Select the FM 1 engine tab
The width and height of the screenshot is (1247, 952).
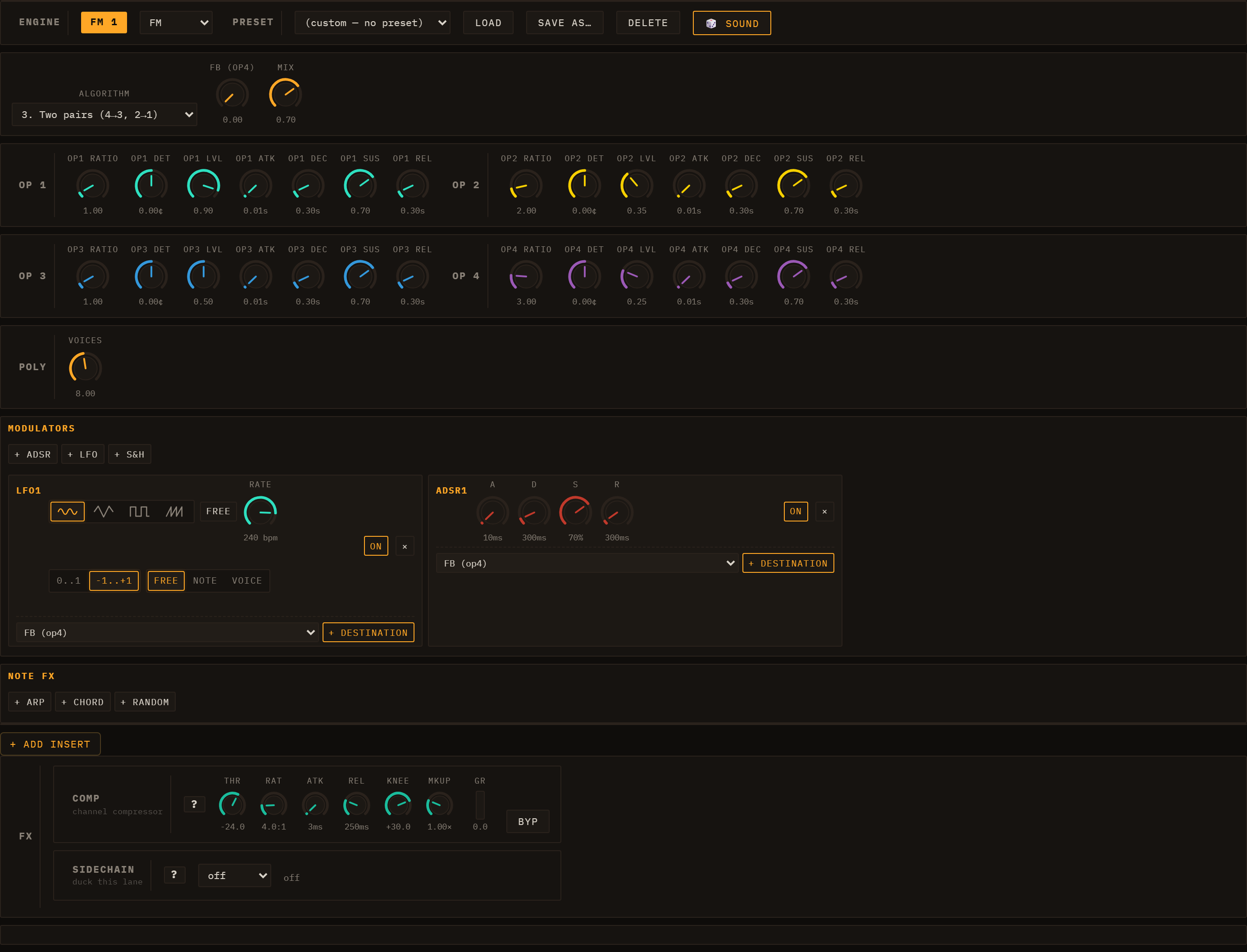[104, 22]
